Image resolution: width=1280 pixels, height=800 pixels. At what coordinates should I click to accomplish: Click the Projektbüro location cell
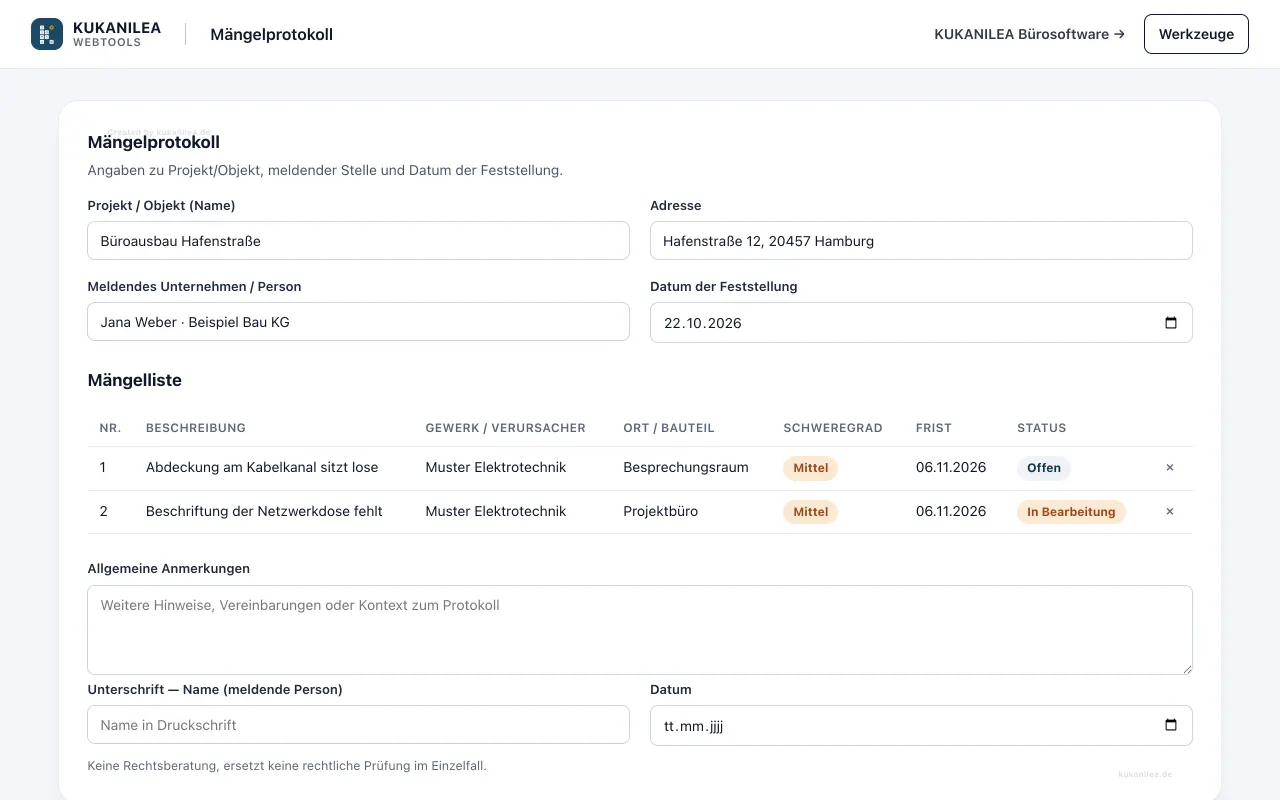coord(661,511)
